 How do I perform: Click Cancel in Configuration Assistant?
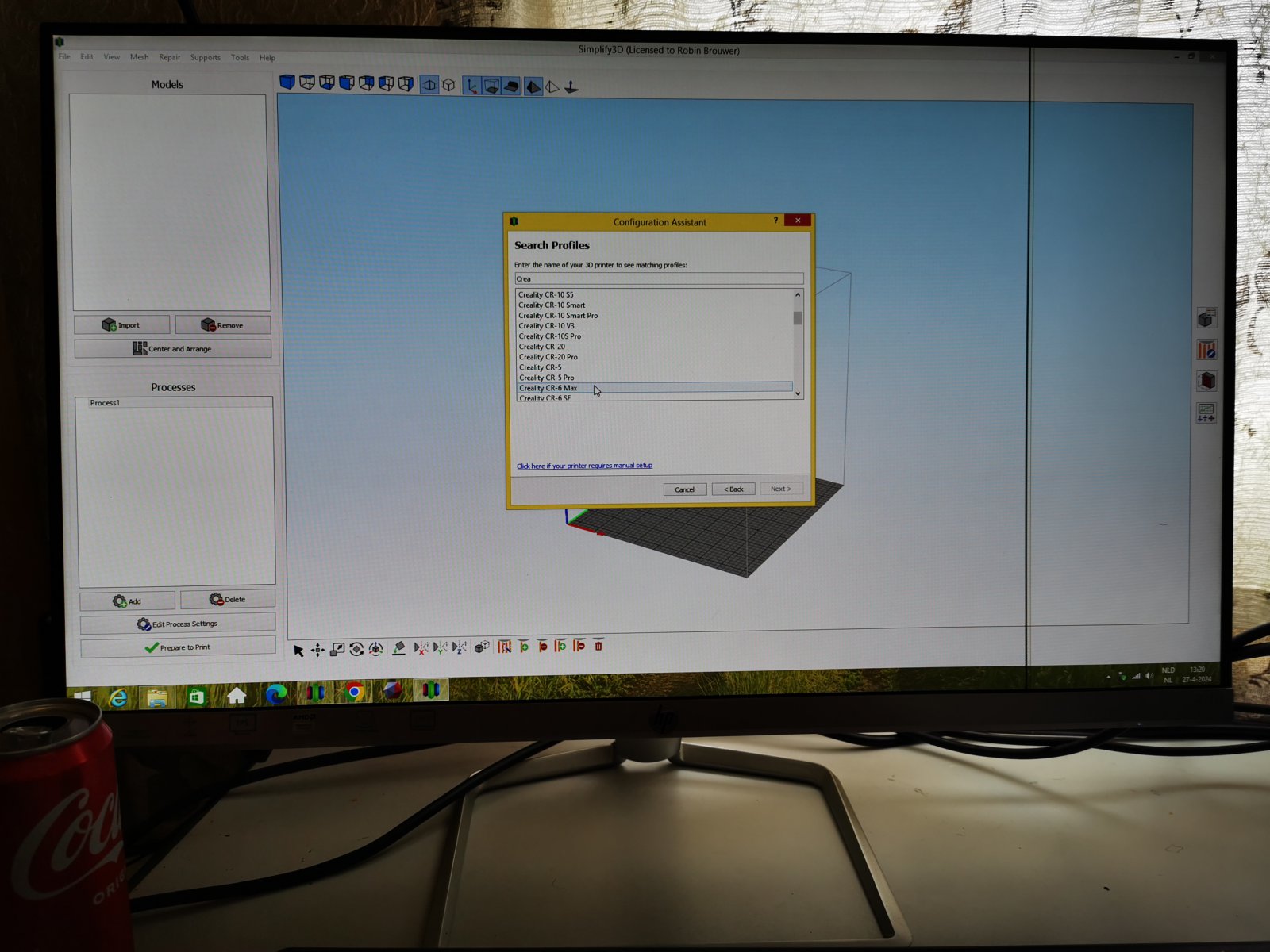pos(684,489)
